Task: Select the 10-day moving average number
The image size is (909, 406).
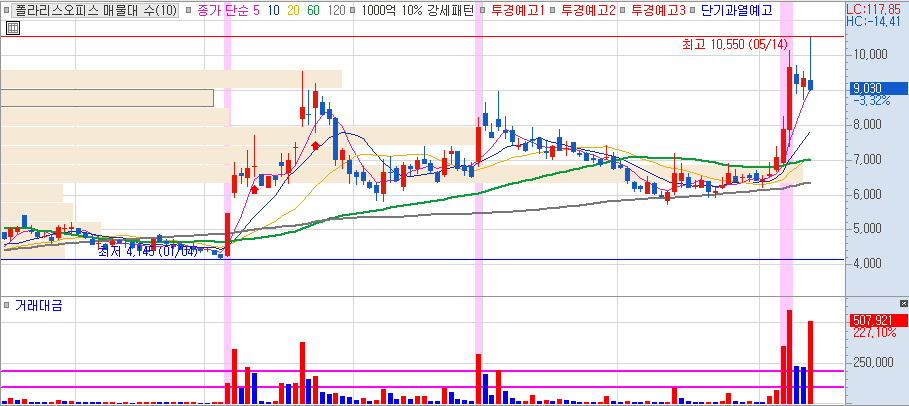Action: [x=274, y=10]
